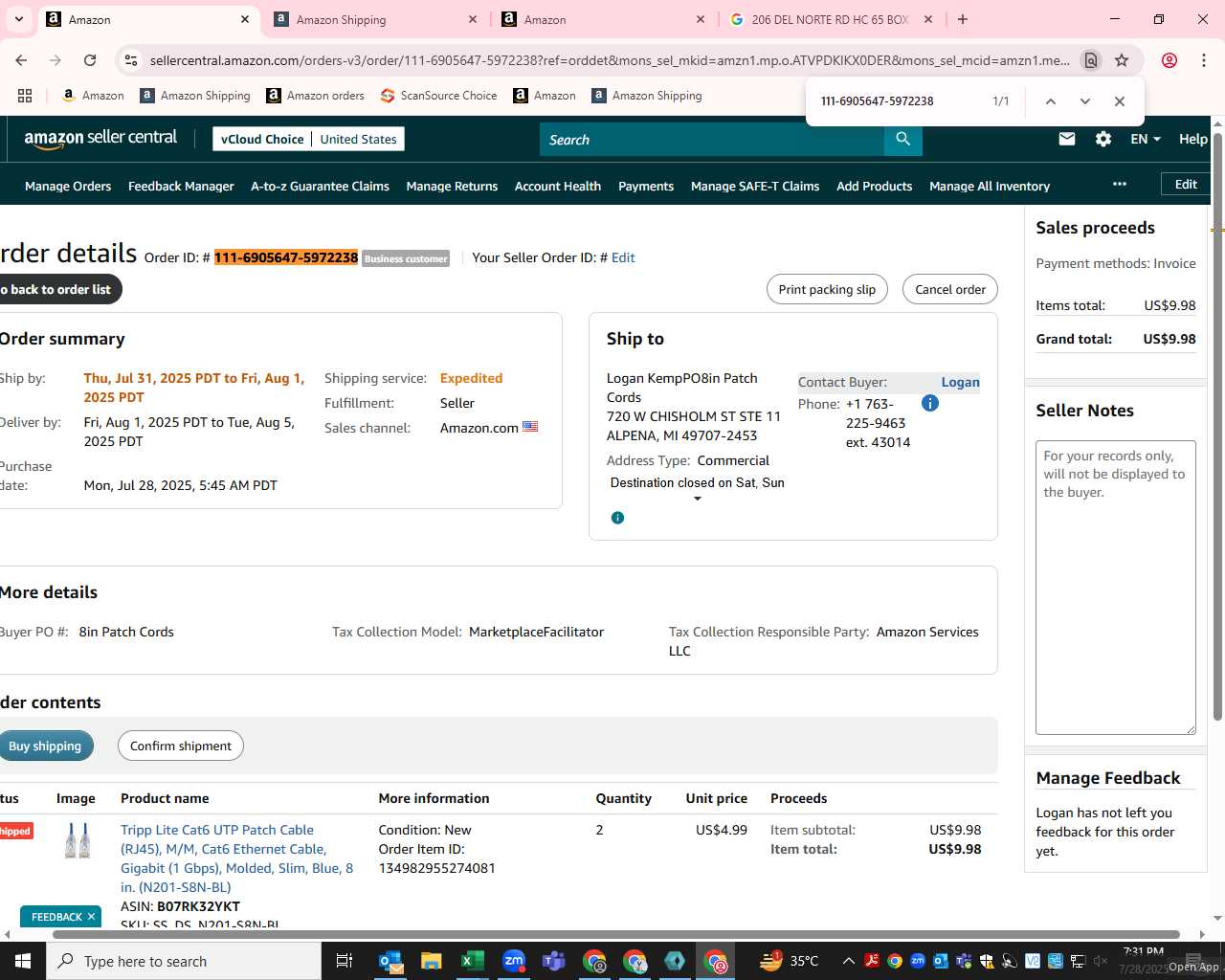Open Manage All Inventory menu
The height and width of the screenshot is (980, 1225).
click(x=990, y=186)
